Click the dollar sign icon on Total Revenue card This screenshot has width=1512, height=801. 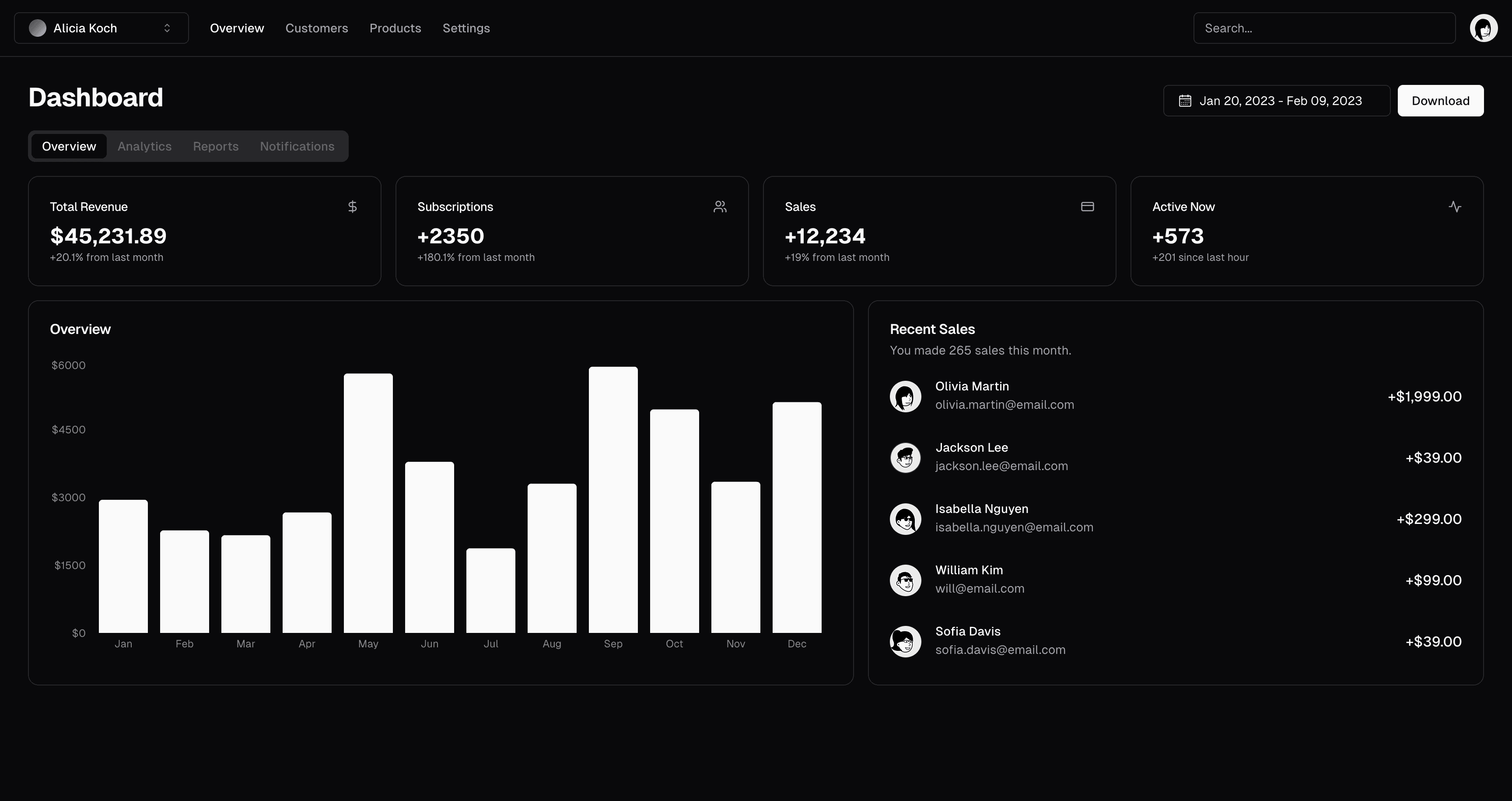[x=352, y=206]
